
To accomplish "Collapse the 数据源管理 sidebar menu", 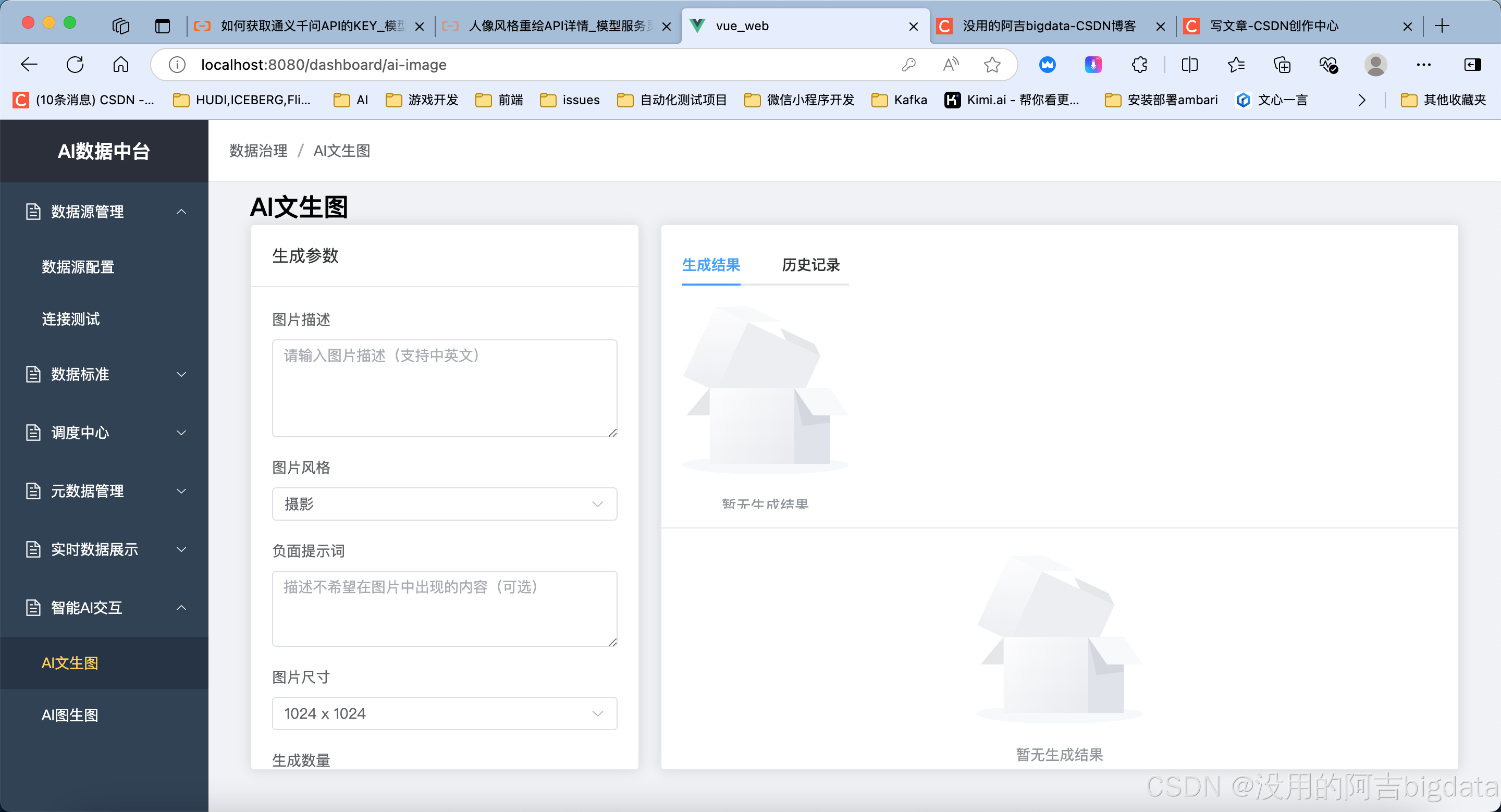I will tap(104, 212).
